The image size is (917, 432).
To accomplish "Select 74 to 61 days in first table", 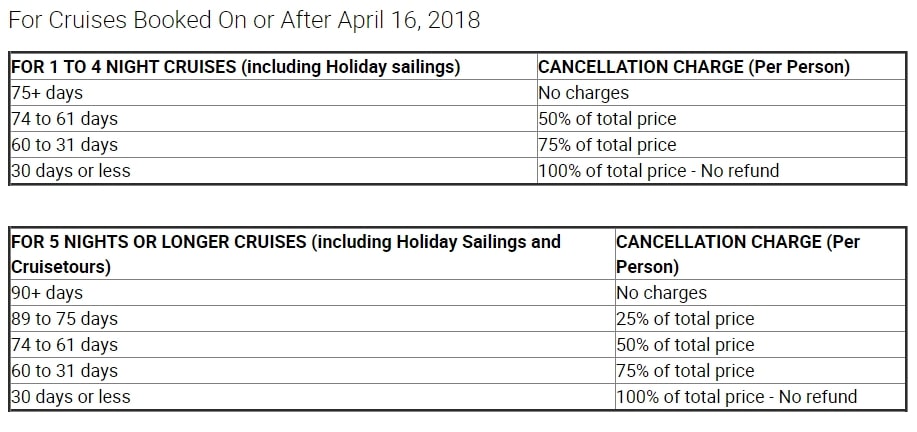I will pyautogui.click(x=273, y=119).
